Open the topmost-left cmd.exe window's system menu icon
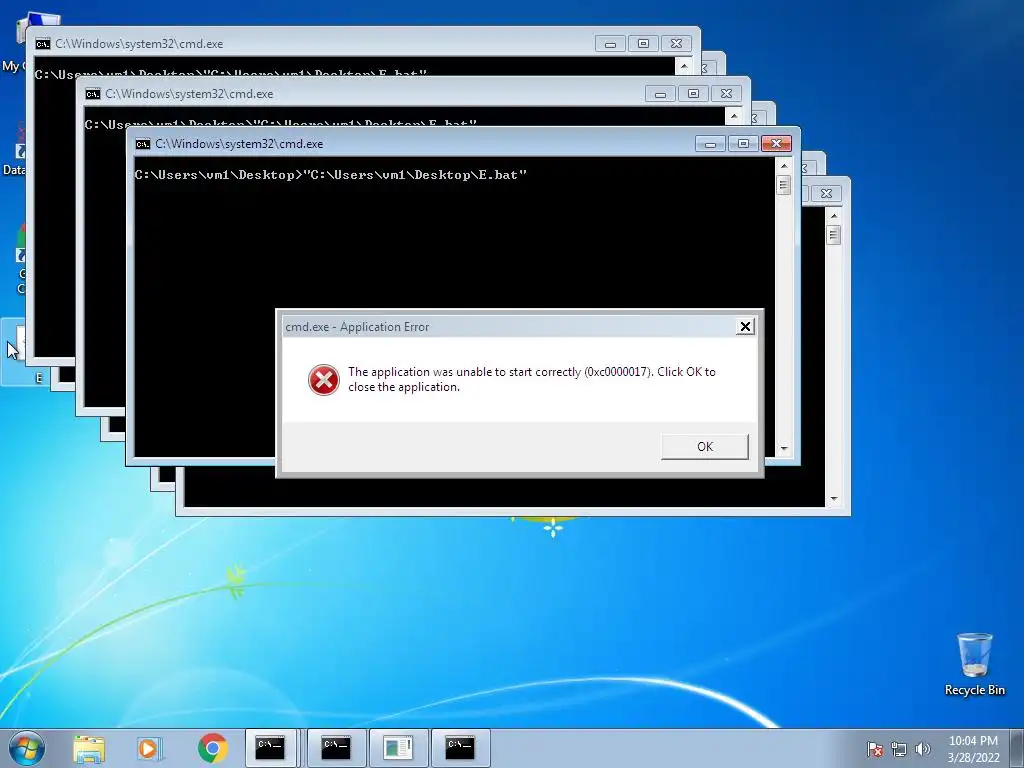This screenshot has height=768, width=1024. point(42,44)
